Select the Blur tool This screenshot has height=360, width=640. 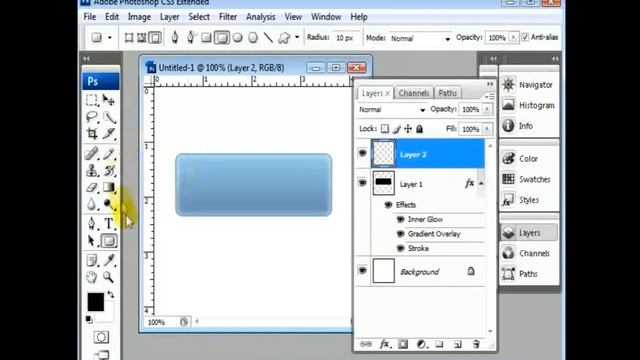[92, 204]
